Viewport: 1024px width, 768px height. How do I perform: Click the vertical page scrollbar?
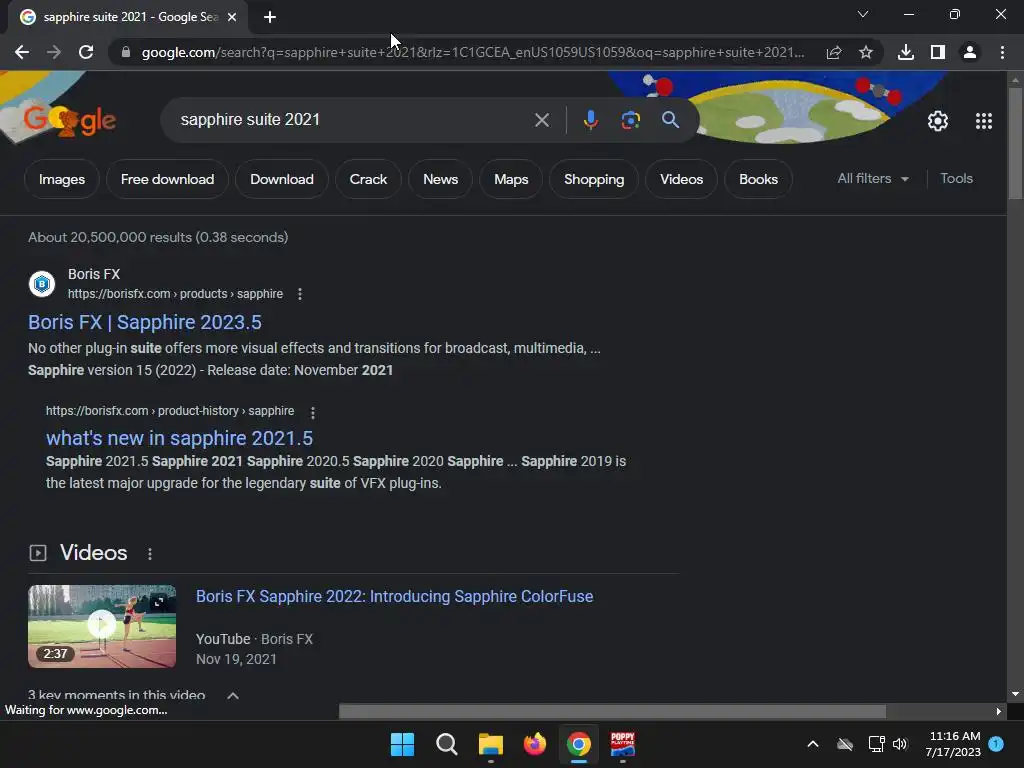coord(1015,143)
